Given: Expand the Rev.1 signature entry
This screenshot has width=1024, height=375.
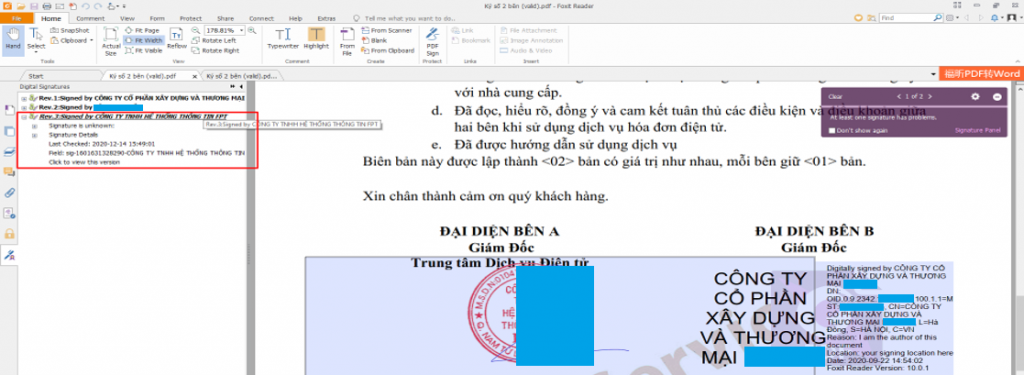Looking at the screenshot, I should [x=24, y=98].
